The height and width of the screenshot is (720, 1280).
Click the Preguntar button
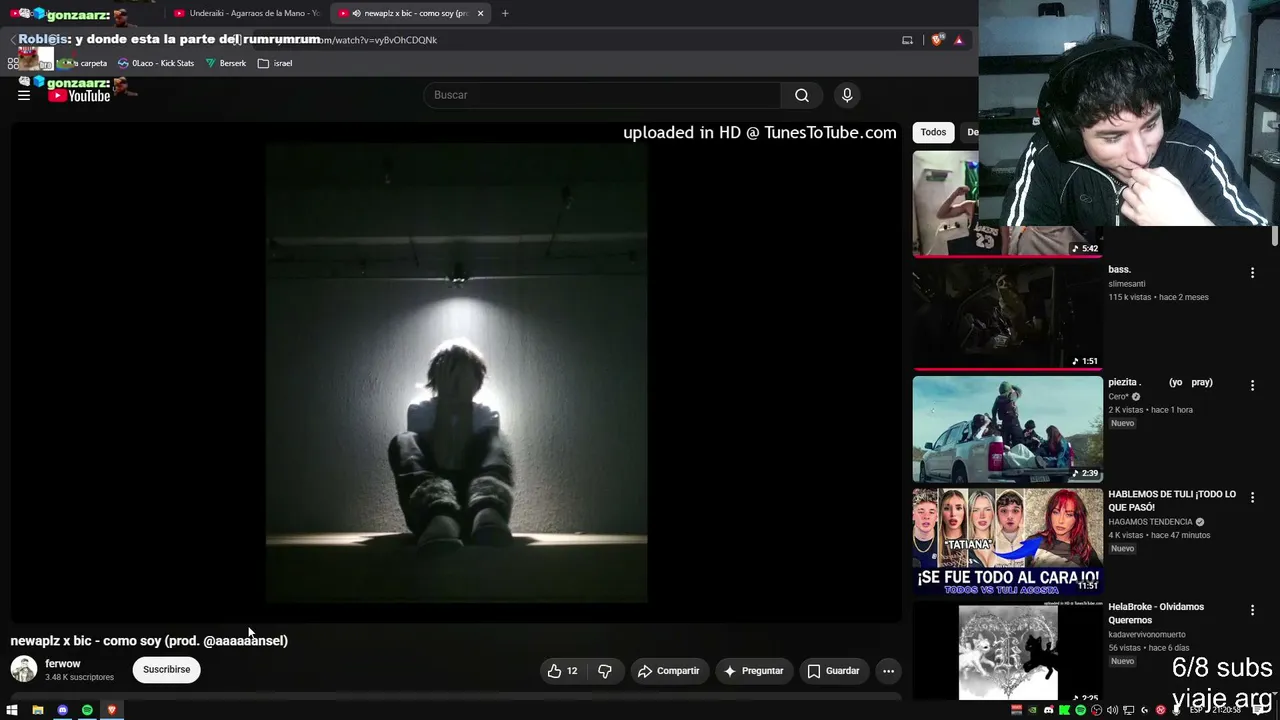click(x=753, y=671)
